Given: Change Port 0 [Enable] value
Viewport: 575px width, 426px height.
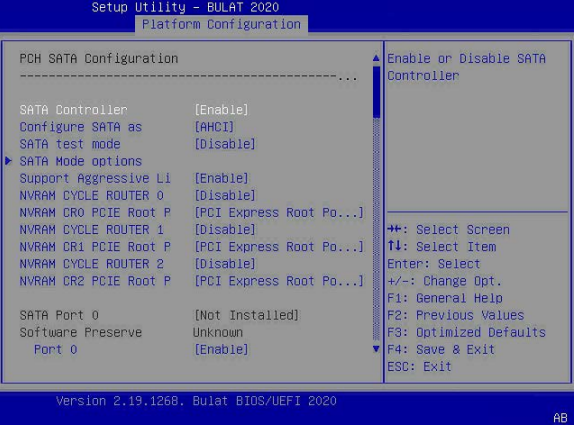Looking at the screenshot, I should click(221, 349).
